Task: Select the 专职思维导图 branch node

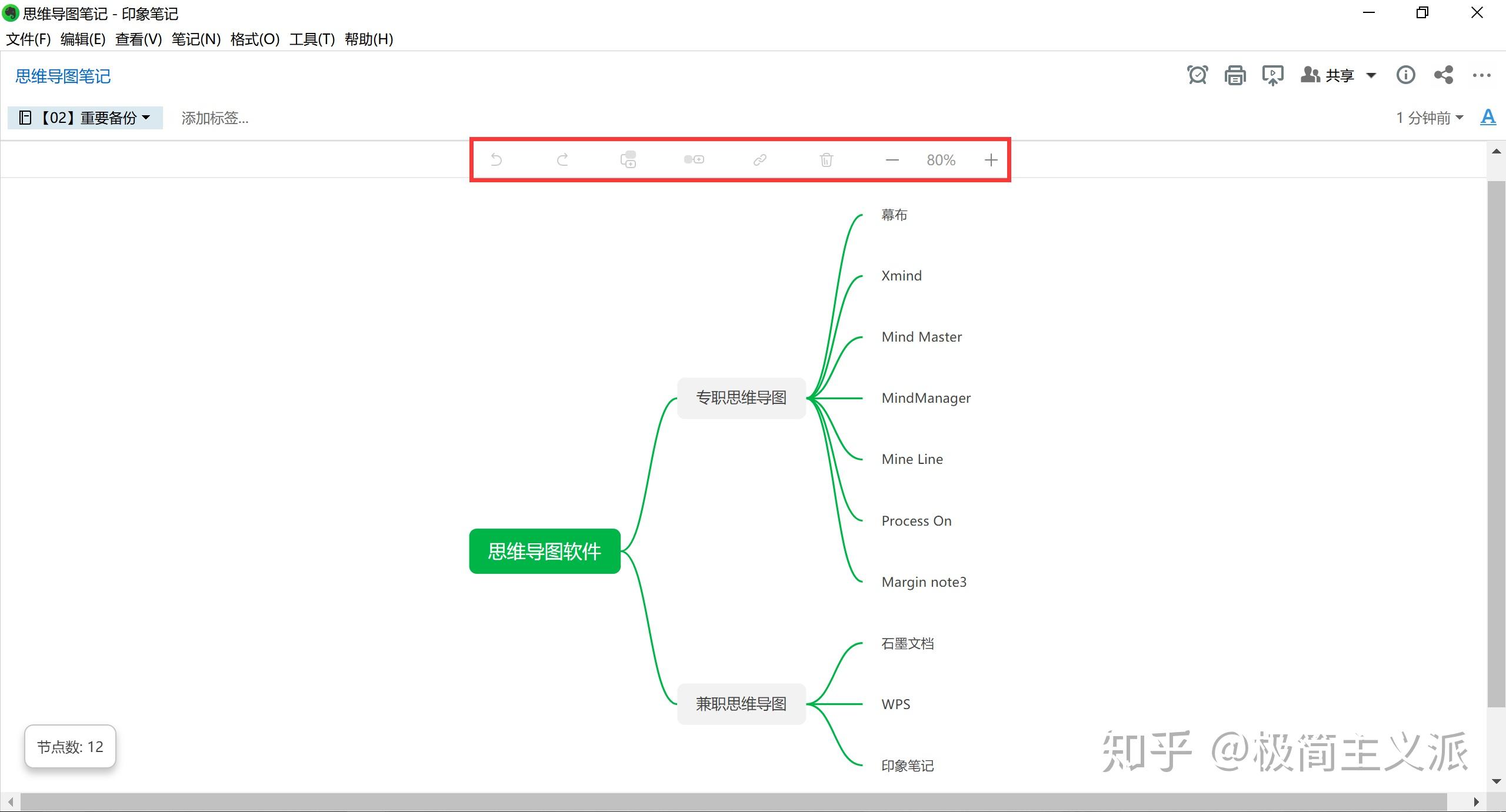Action: click(741, 398)
